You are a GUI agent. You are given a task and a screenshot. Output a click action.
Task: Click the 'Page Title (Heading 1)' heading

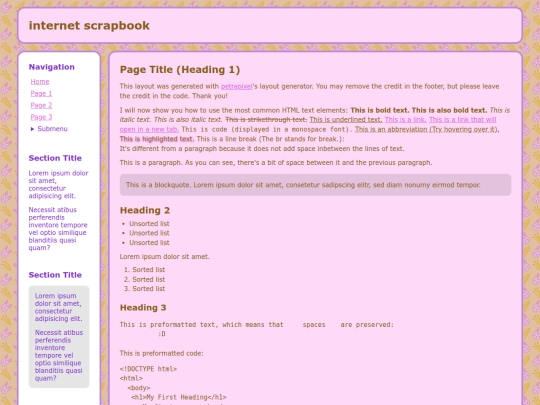click(x=180, y=70)
